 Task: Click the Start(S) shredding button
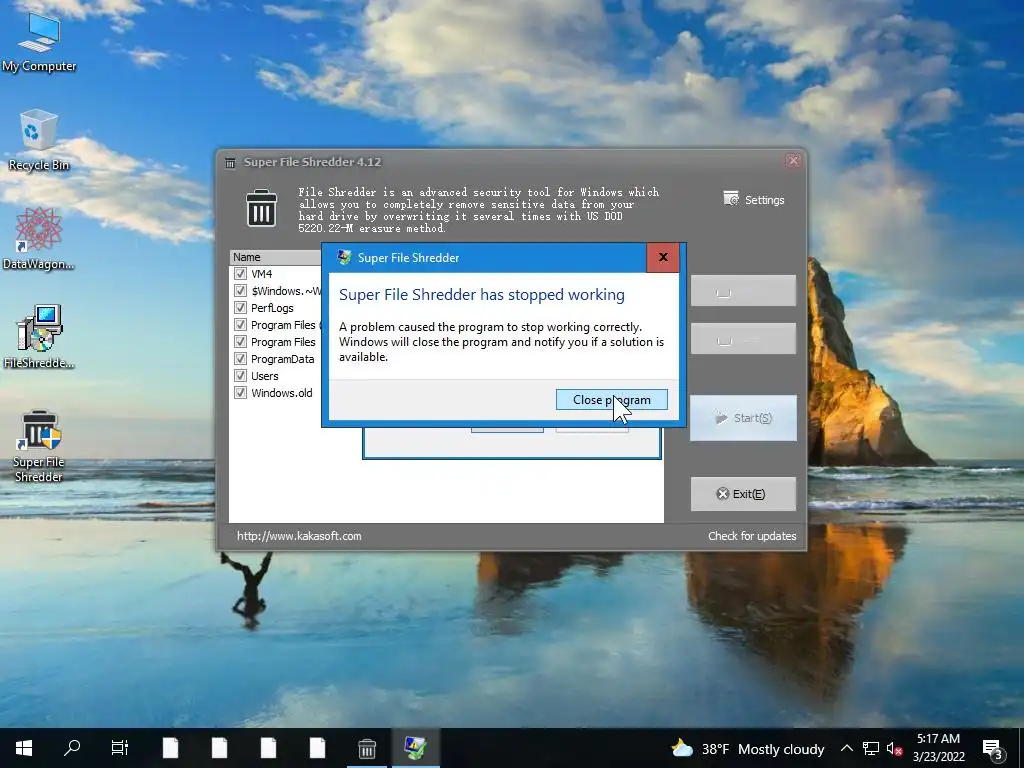(743, 418)
